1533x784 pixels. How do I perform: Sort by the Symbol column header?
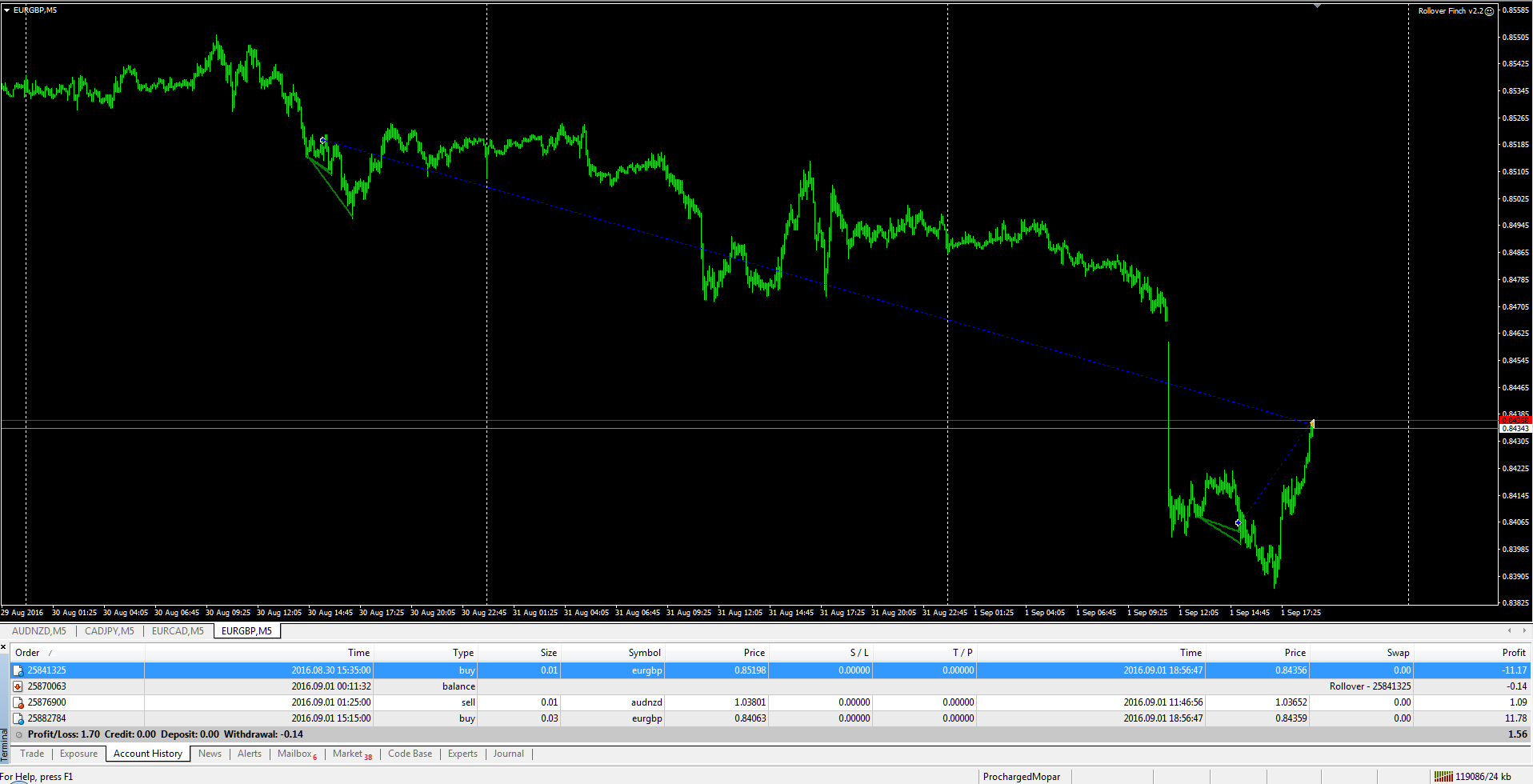613,653
